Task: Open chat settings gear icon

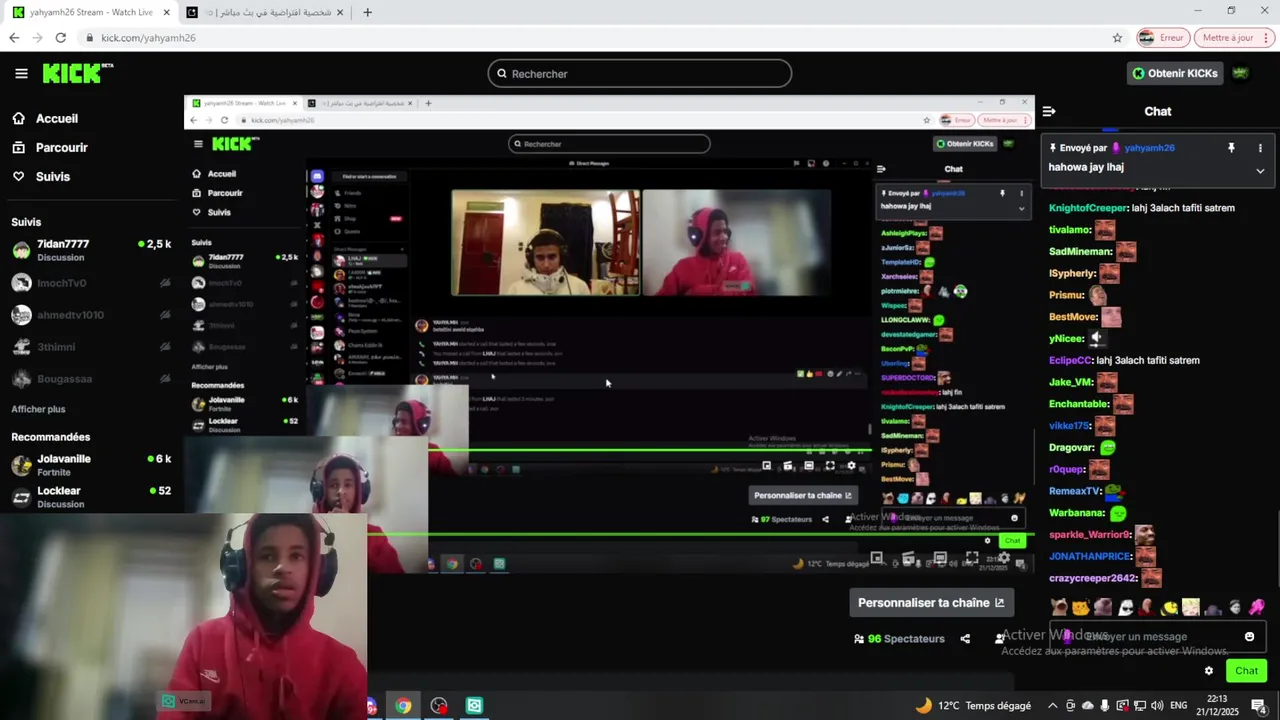Action: coord(1209,671)
